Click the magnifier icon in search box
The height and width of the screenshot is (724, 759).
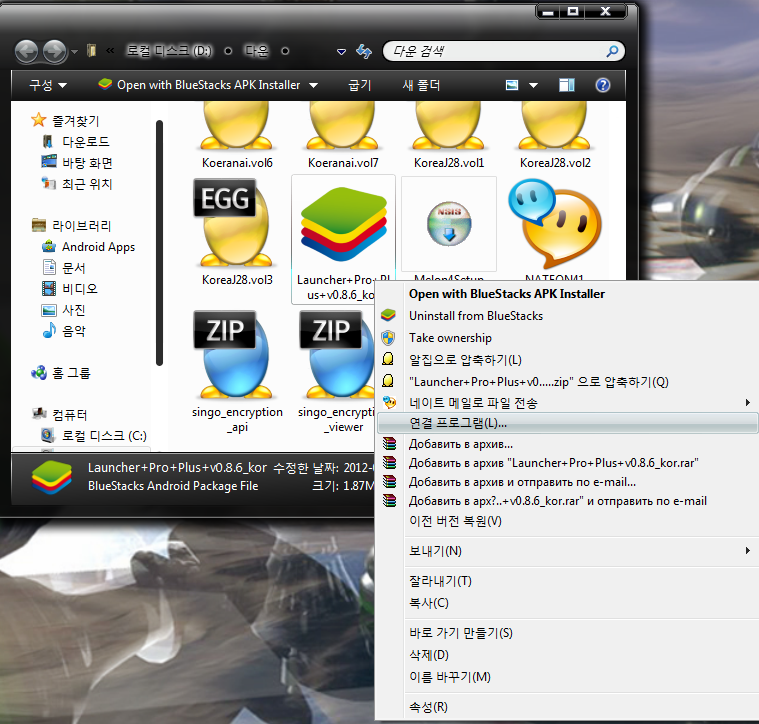(x=612, y=51)
